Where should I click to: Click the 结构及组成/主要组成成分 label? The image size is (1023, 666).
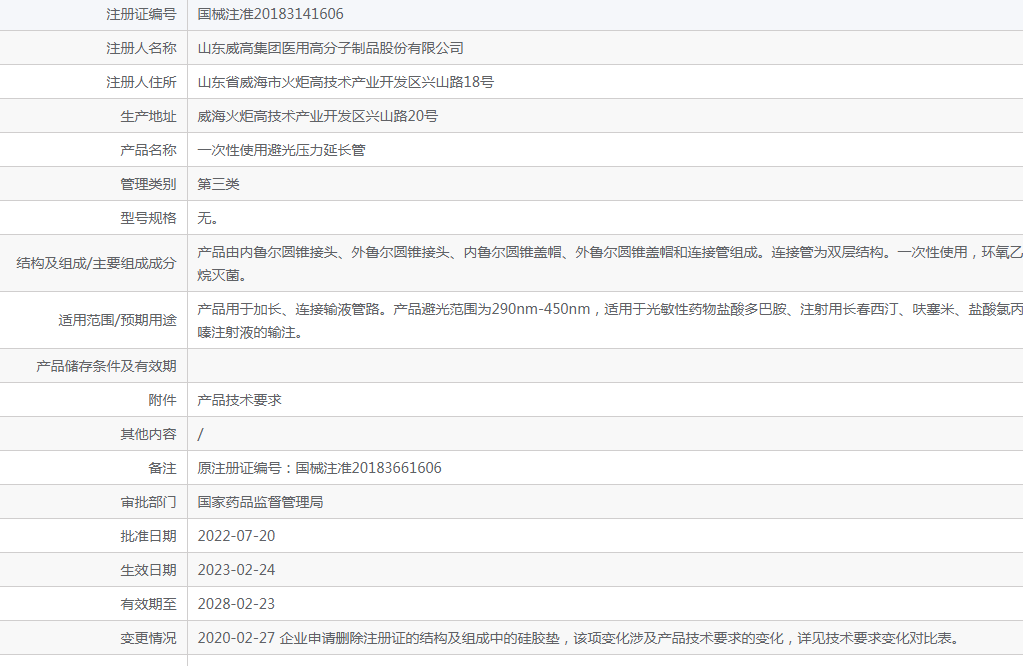(x=97, y=263)
